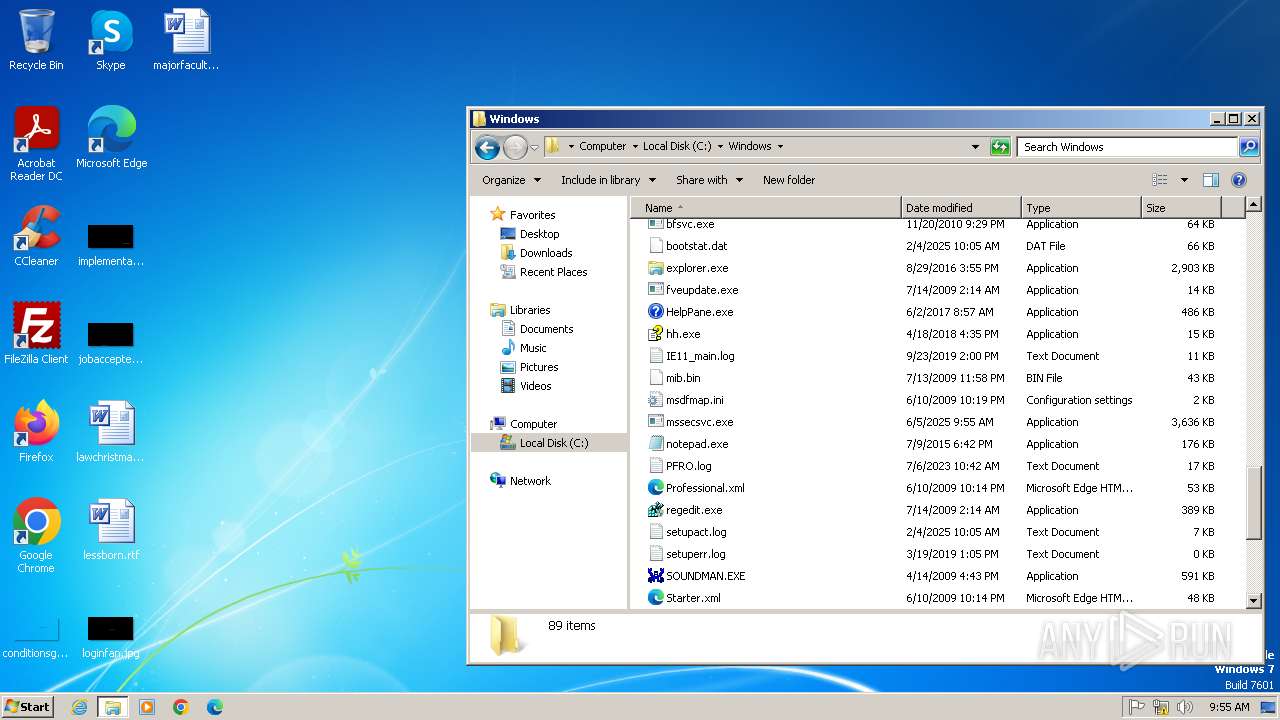The width and height of the screenshot is (1280, 720).
Task: Select Computer in the navigation pane
Action: (x=533, y=424)
